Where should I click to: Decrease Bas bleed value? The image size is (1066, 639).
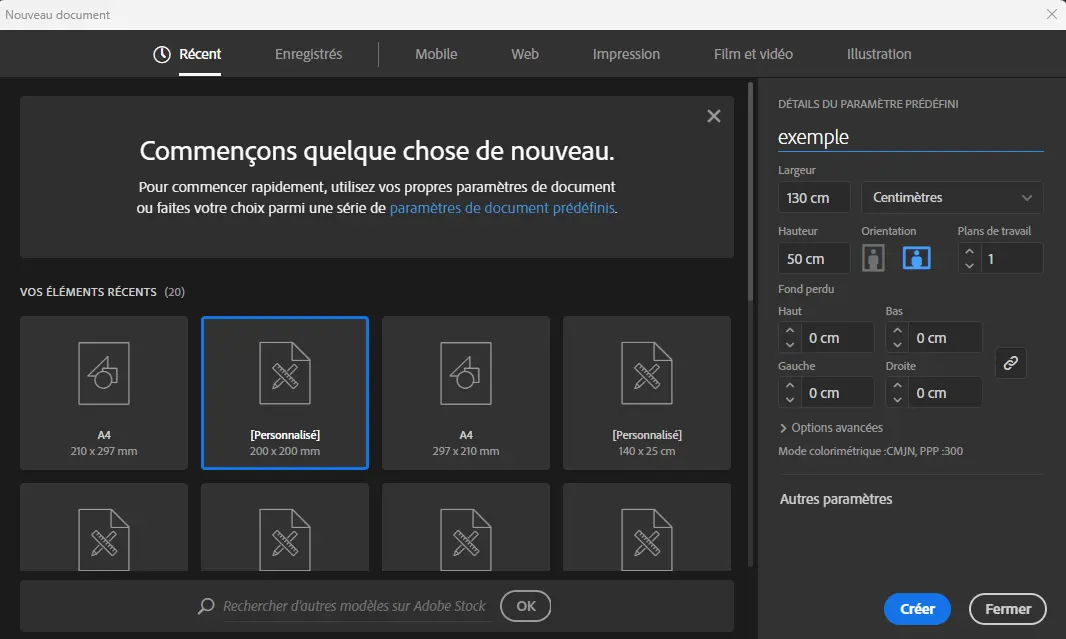click(x=897, y=345)
